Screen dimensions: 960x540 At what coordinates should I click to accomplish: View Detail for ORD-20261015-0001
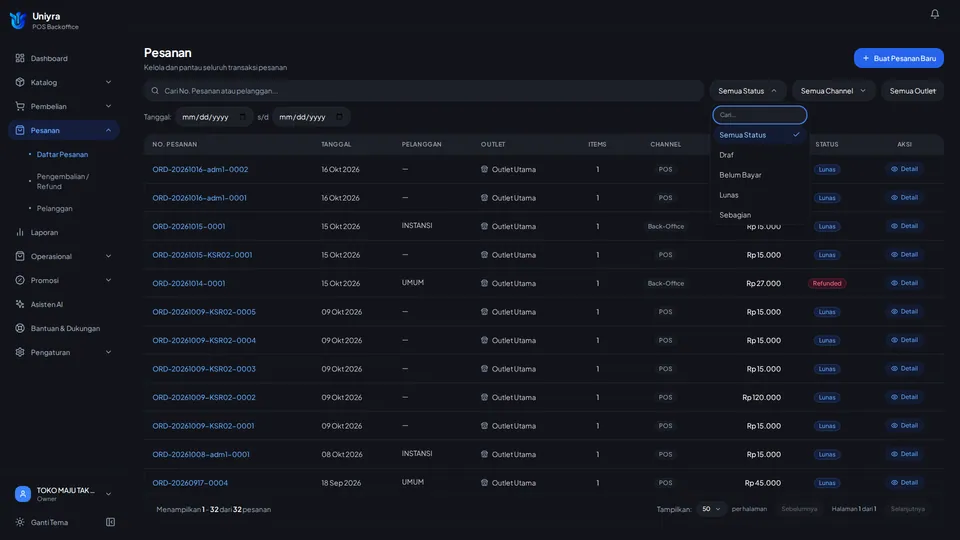tap(904, 226)
